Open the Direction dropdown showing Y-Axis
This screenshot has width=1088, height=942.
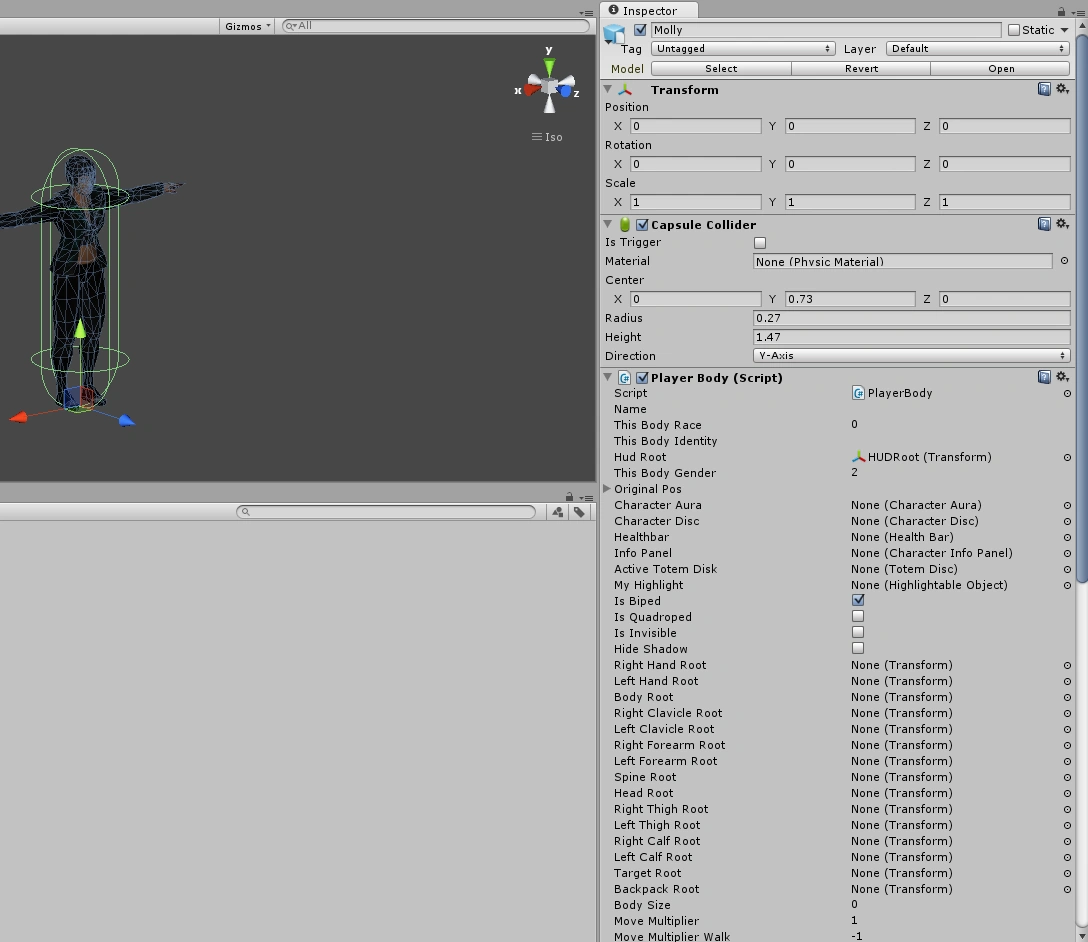[911, 355]
